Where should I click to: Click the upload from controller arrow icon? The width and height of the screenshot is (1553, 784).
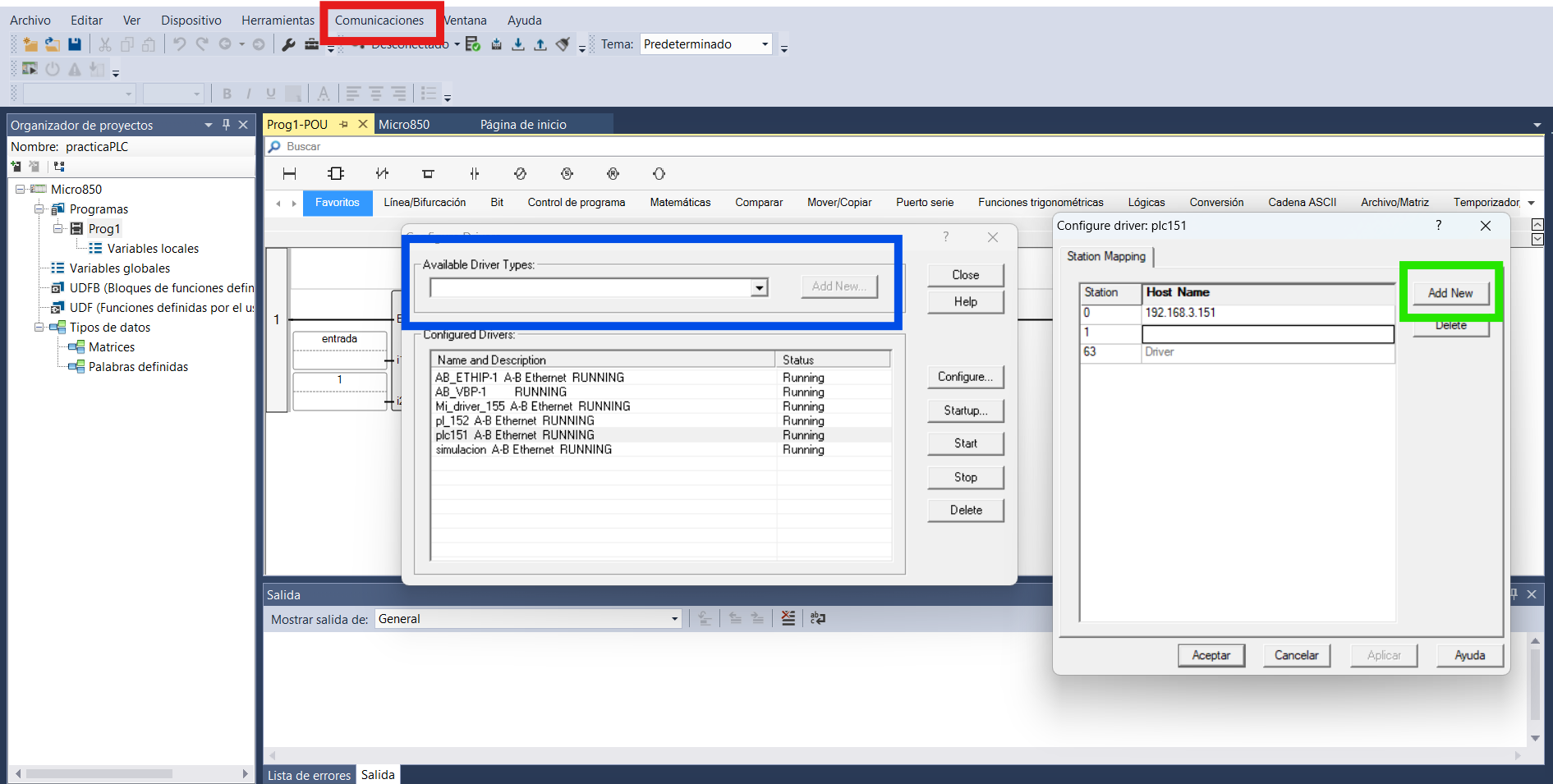pos(540,44)
